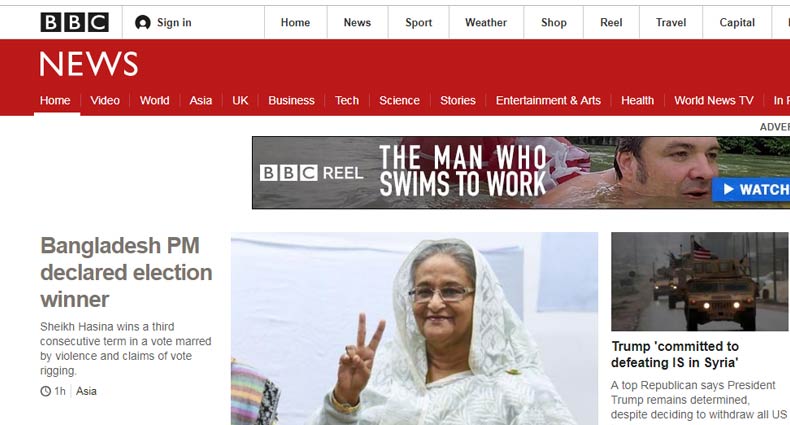Click the Watch play button on banner
This screenshot has height=425, width=790.
[x=751, y=189]
